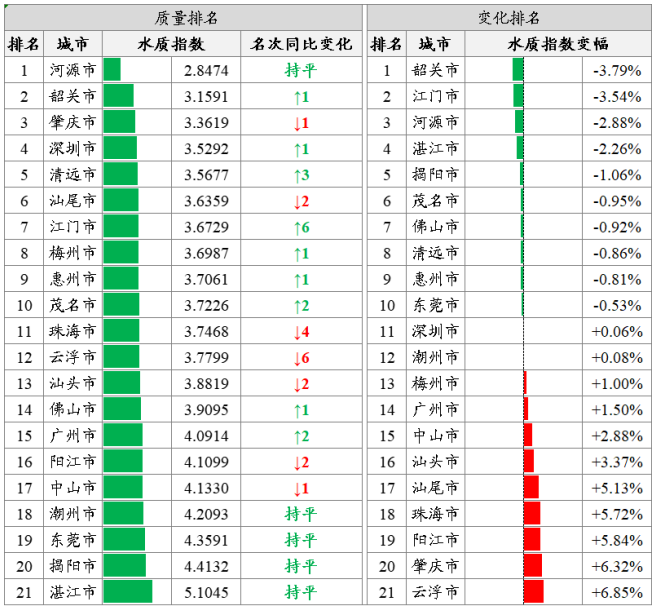Select the 水质指数变幅 column header
The width and height of the screenshot is (656, 610).
point(557,44)
